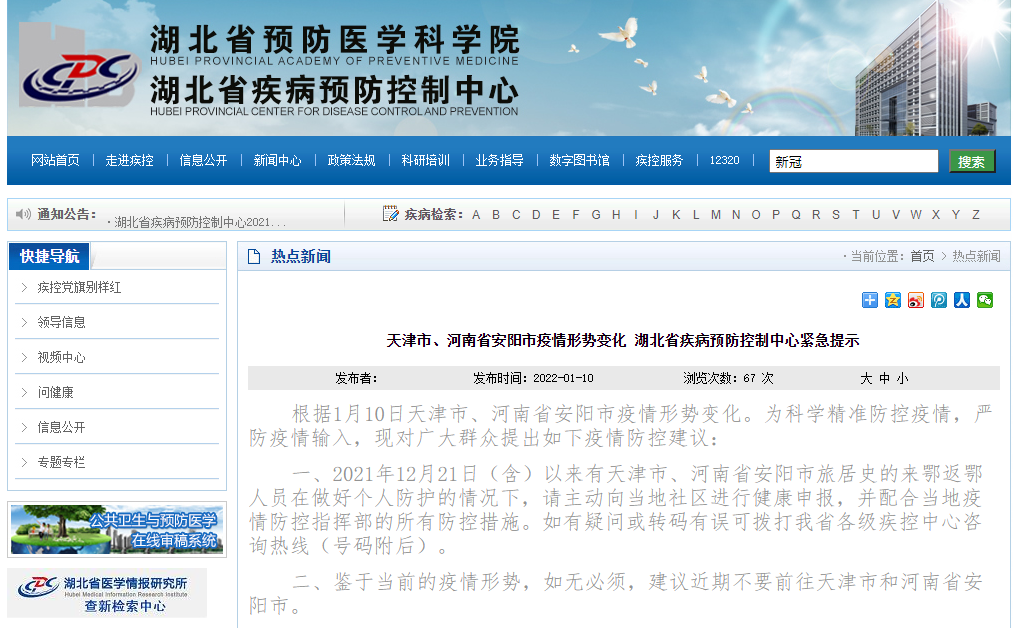Open 12320 menu item
1020x628 pixels.
tap(724, 160)
